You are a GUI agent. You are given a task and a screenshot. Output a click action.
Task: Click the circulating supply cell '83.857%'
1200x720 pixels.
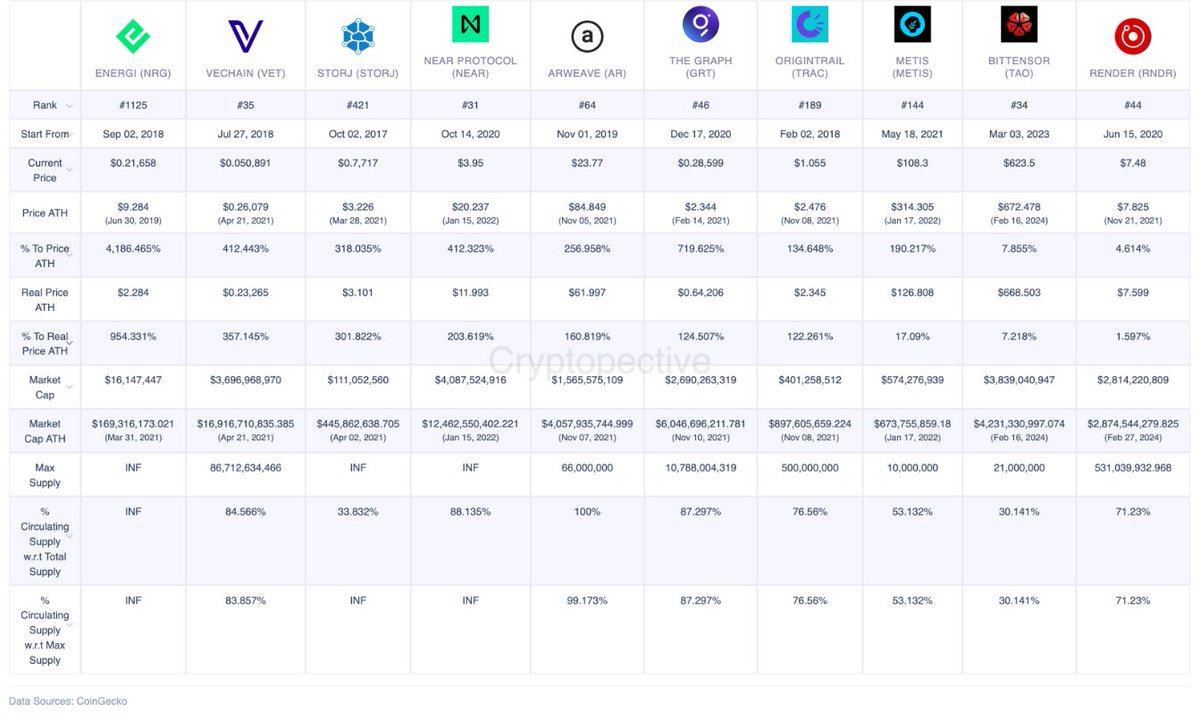[245, 600]
